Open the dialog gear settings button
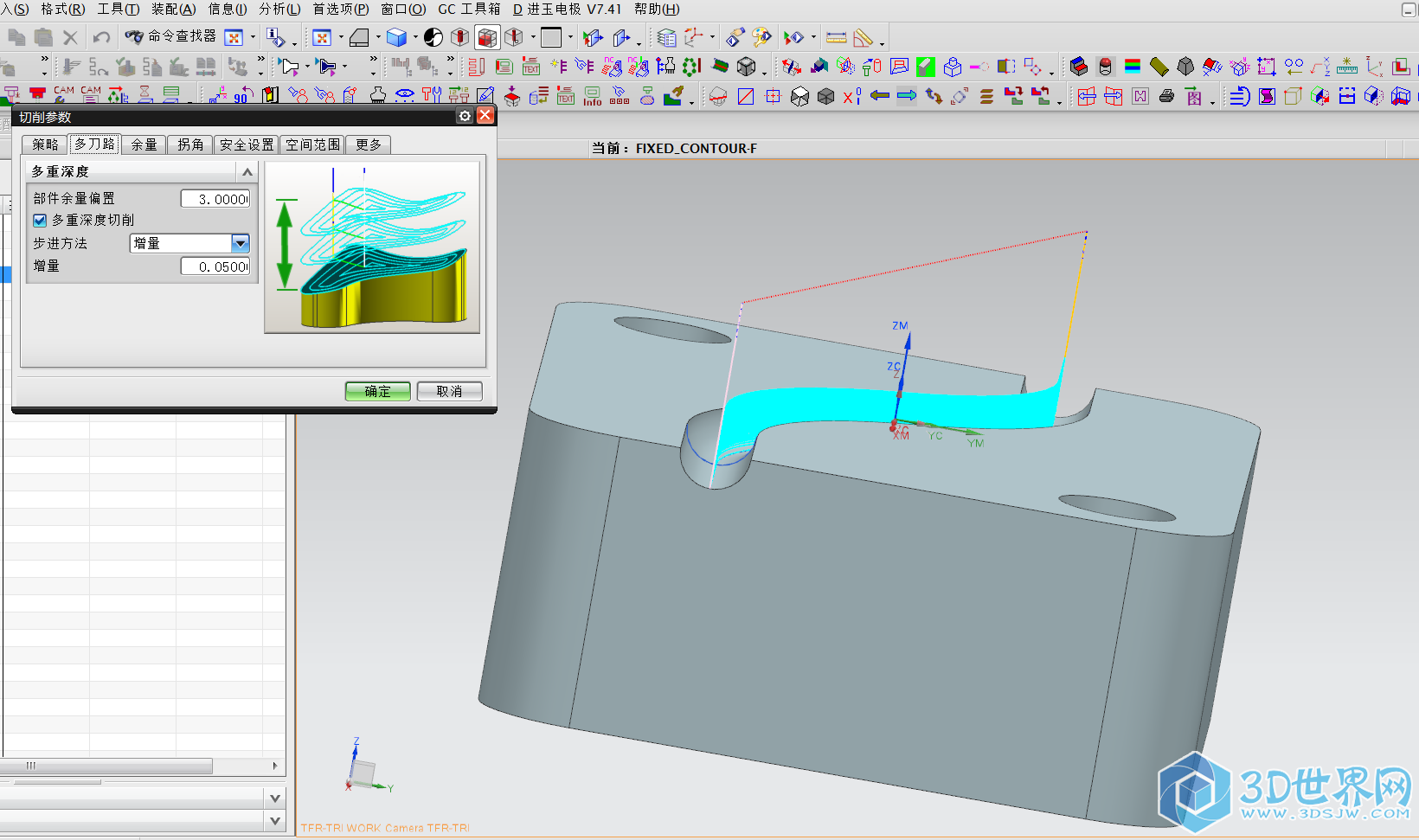The height and width of the screenshot is (840, 1419). click(466, 116)
